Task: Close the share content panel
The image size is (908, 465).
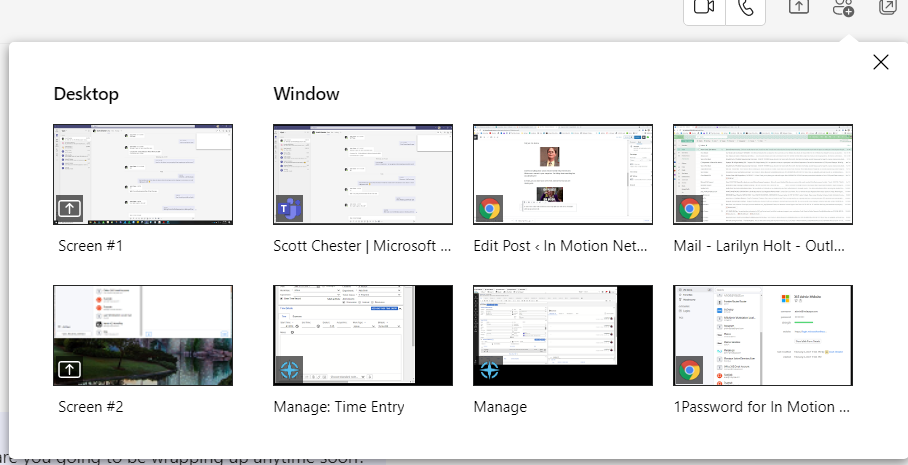Action: [880, 62]
